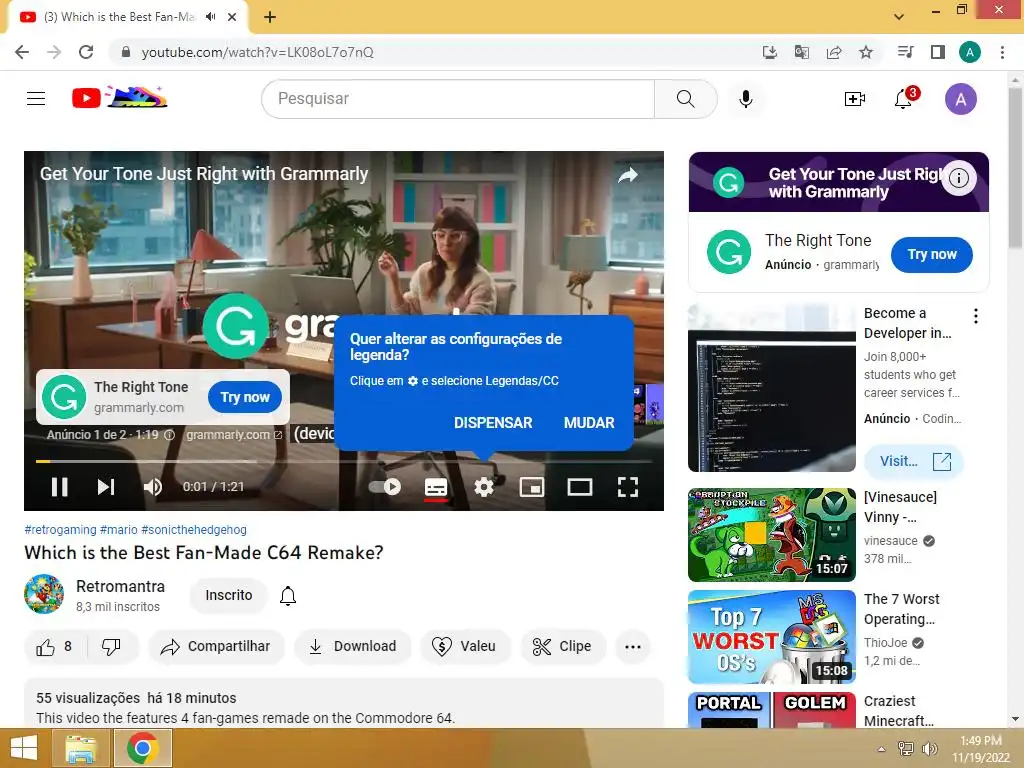The height and width of the screenshot is (768, 1024).
Task: Click translate page icon in address bar
Action: coord(801,52)
